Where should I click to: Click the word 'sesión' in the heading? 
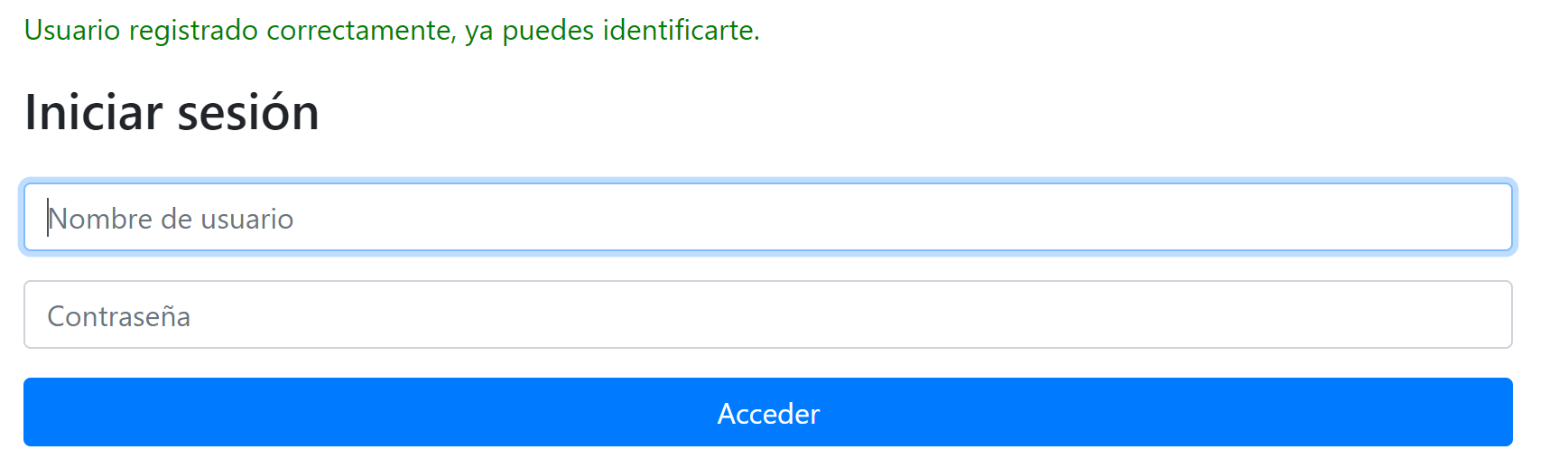(248, 112)
